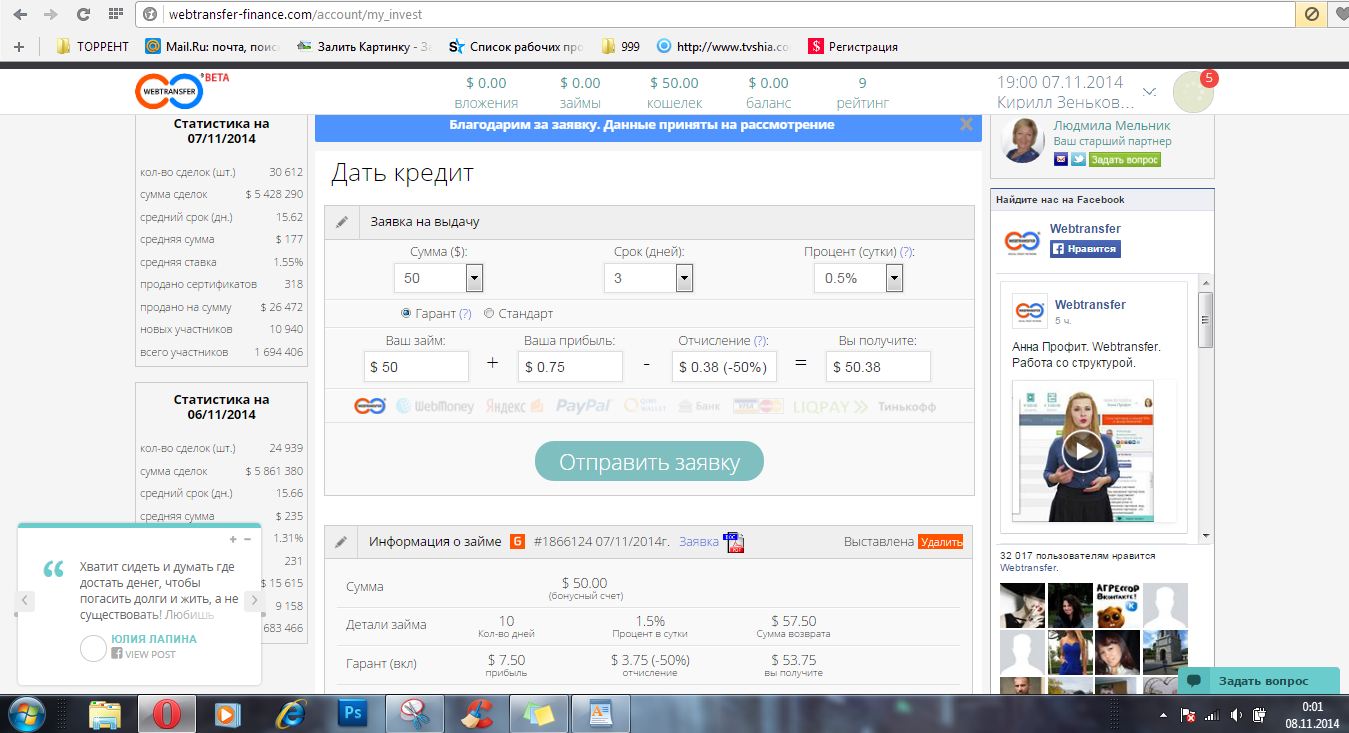Screen dimensions: 1349x733
Task: Open Internet Explorer from the taskbar
Action: [291, 713]
